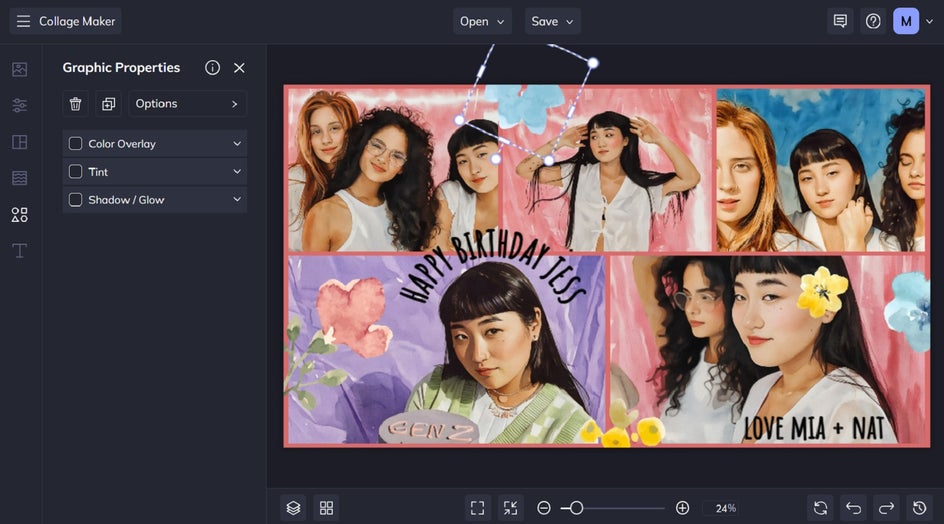Open the Text sidebar tab
Image resolution: width=944 pixels, height=524 pixels.
[19, 251]
